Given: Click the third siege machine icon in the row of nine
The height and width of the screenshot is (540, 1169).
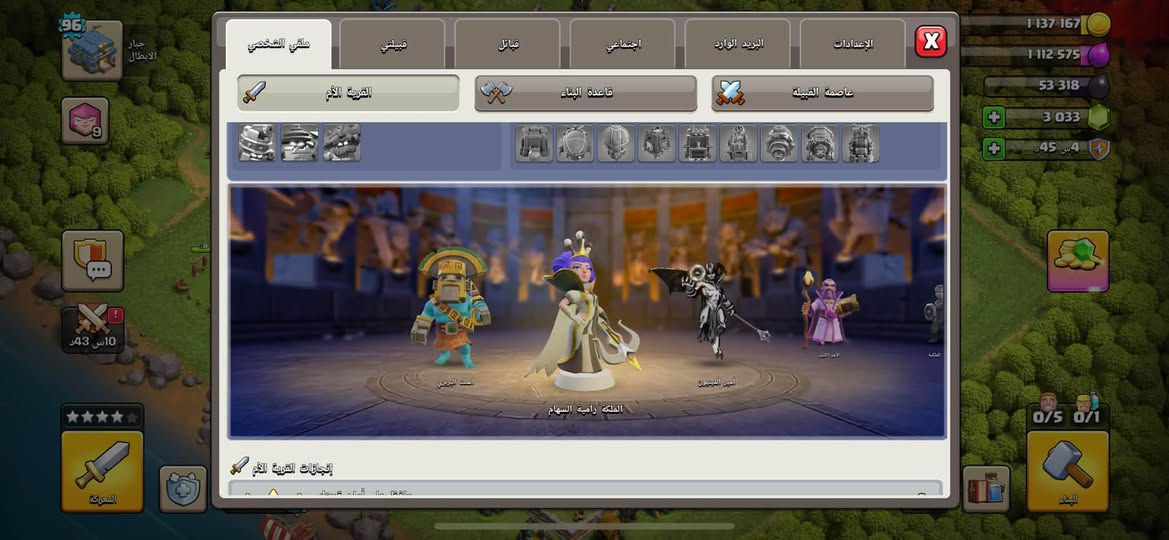Looking at the screenshot, I should (x=616, y=143).
